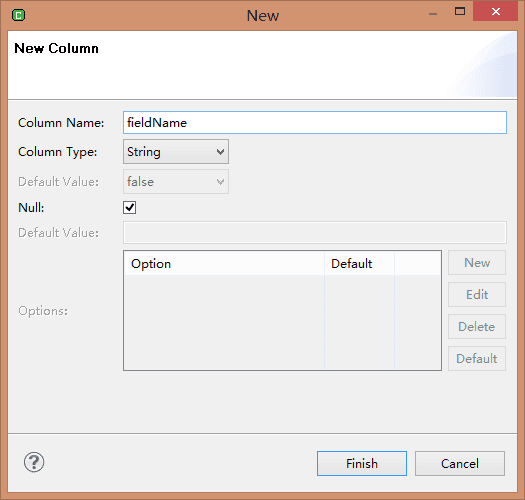Click the New option button
This screenshot has height=500, width=525.
click(x=477, y=263)
